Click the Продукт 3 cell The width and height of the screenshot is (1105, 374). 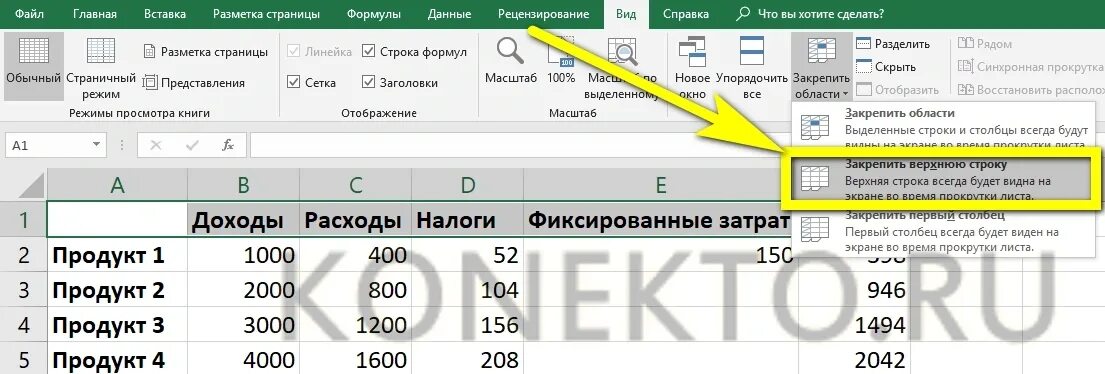pos(117,324)
